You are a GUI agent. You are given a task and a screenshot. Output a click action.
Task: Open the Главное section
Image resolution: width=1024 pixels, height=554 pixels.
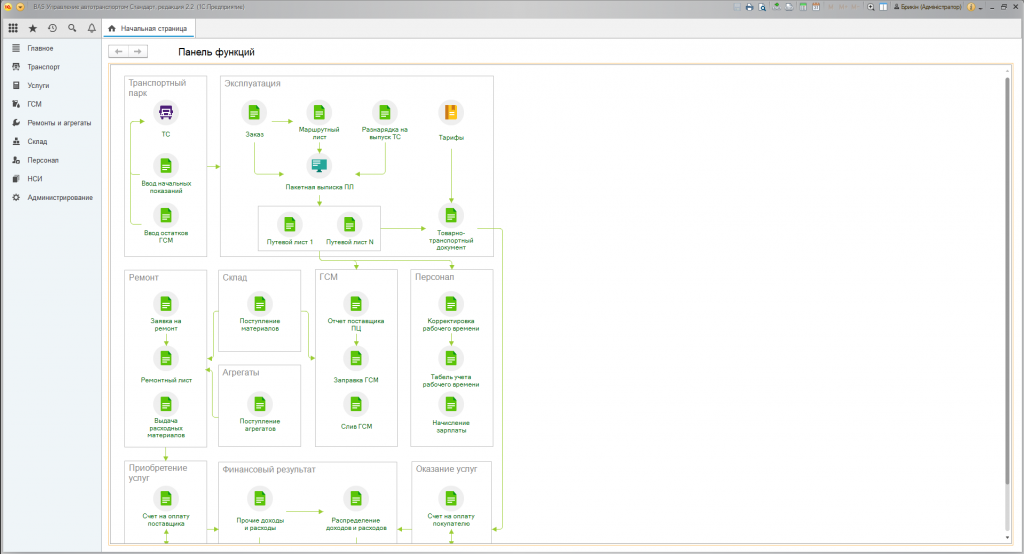click(x=51, y=48)
